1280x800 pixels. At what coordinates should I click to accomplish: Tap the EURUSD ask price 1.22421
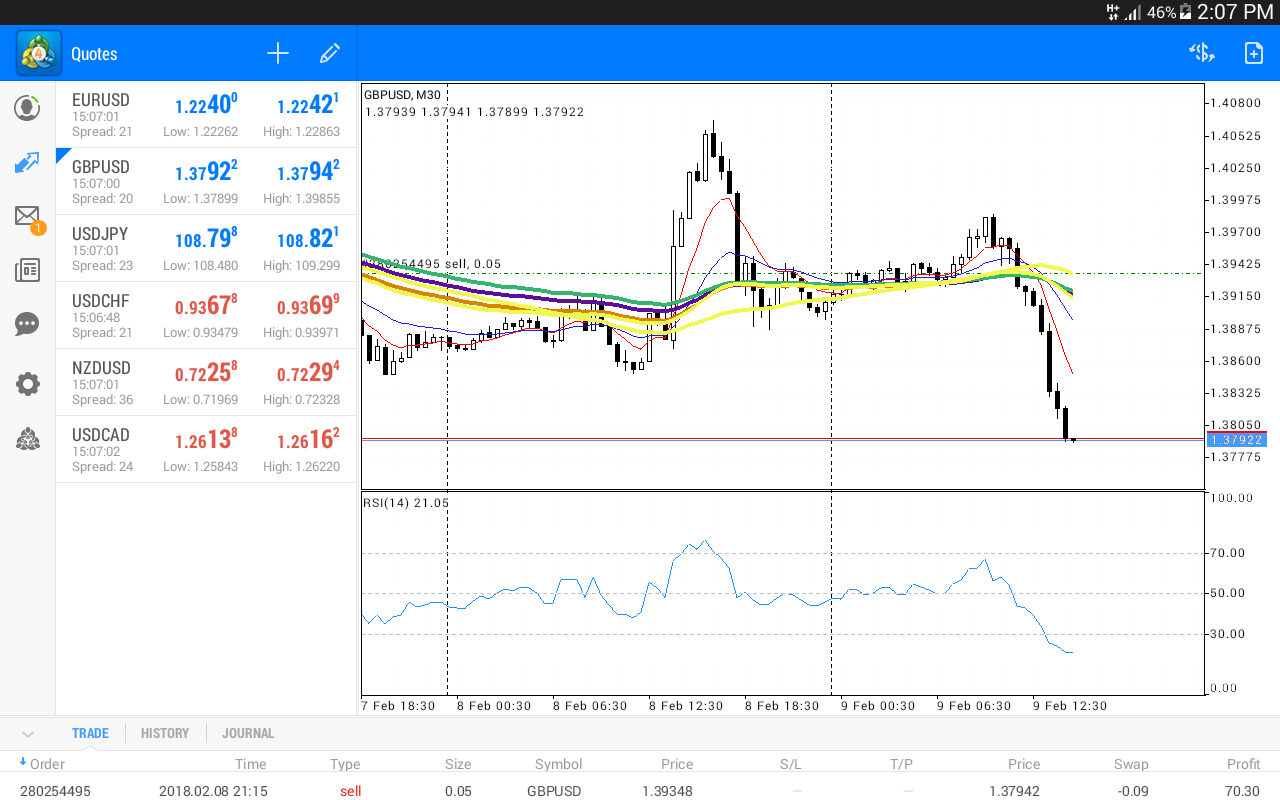(x=308, y=104)
